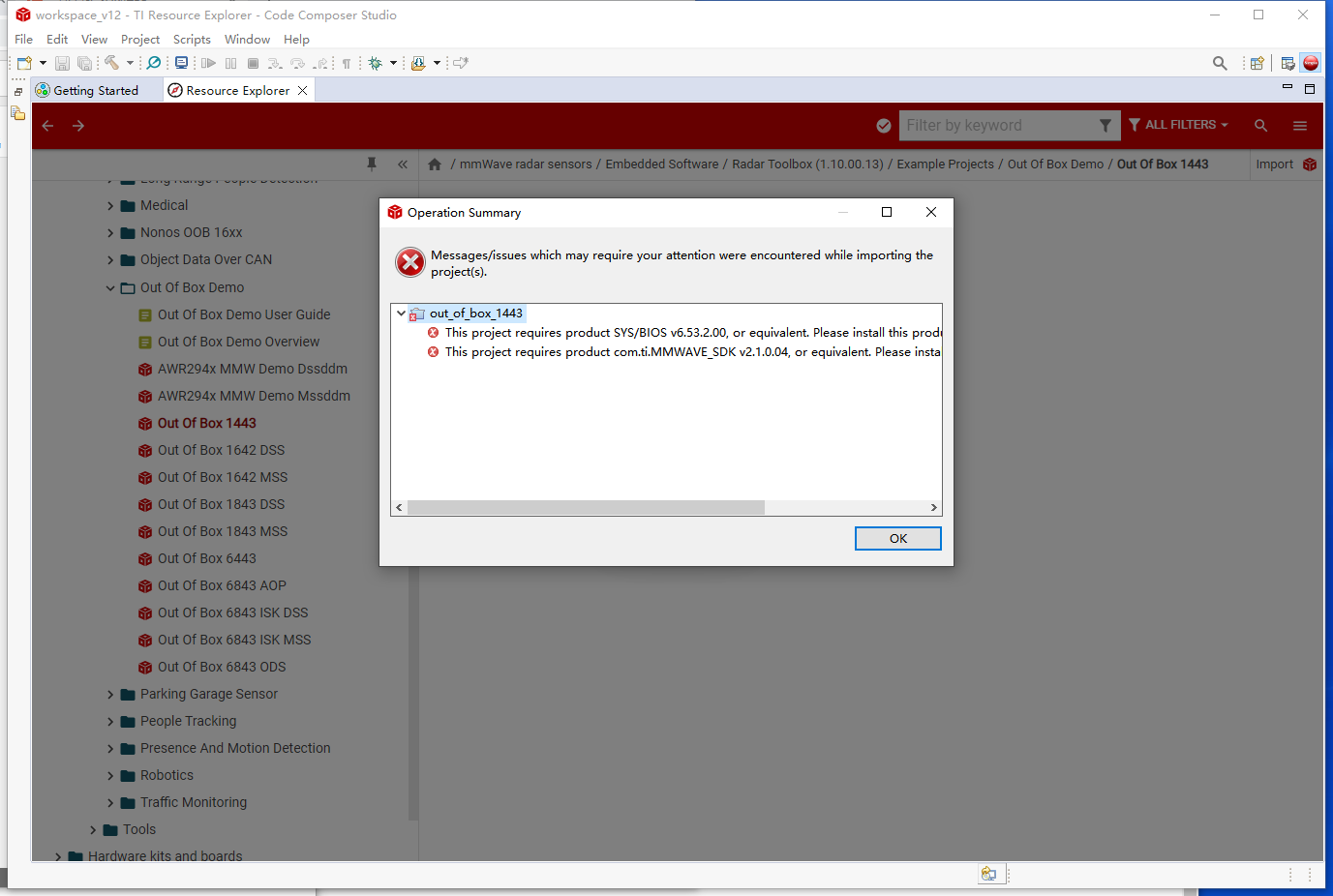
Task: Open the File menu
Action: pos(24,40)
